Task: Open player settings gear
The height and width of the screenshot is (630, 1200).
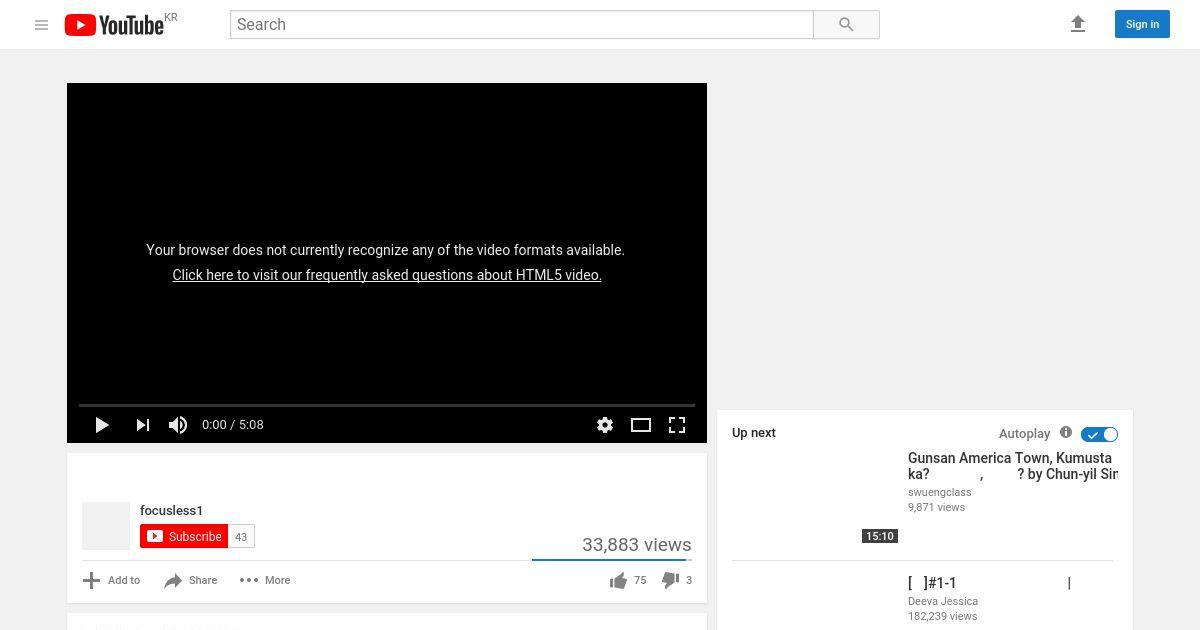Action: (x=605, y=425)
